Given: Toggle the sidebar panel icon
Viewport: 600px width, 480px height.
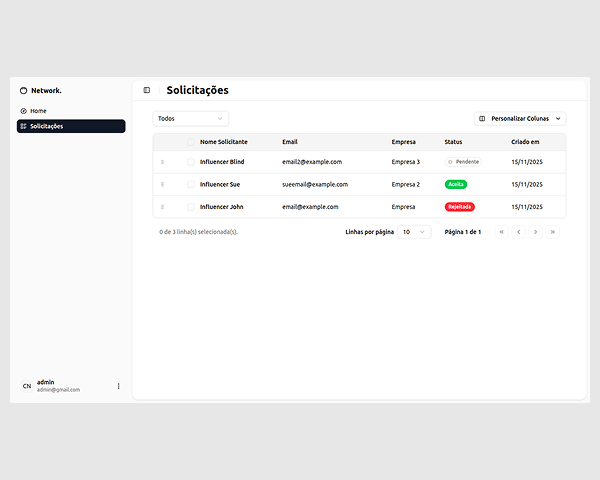Looking at the screenshot, I should click(147, 90).
